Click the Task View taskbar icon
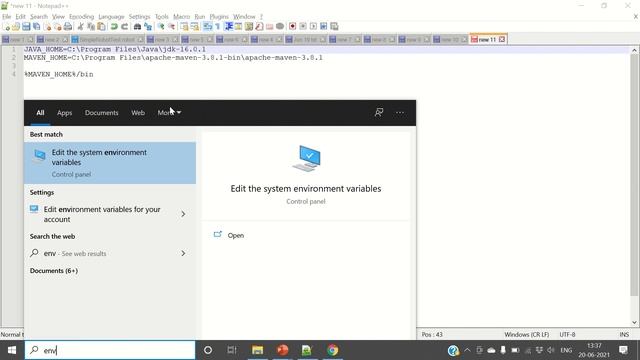640x360 pixels. (x=232, y=350)
